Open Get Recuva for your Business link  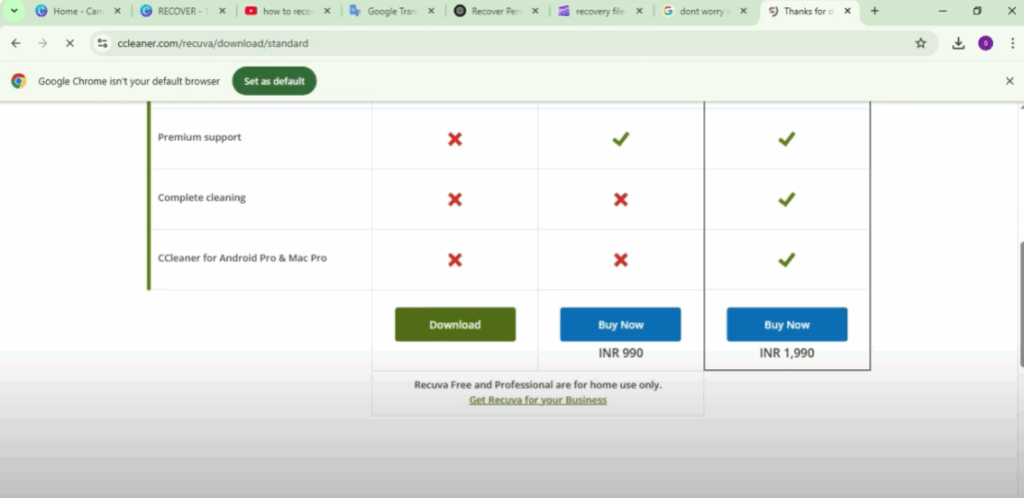point(538,400)
